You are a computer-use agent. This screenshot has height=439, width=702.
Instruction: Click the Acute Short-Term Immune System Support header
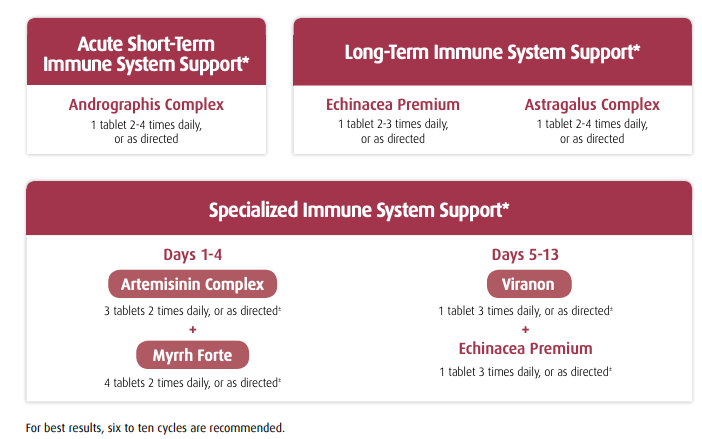pos(146,52)
